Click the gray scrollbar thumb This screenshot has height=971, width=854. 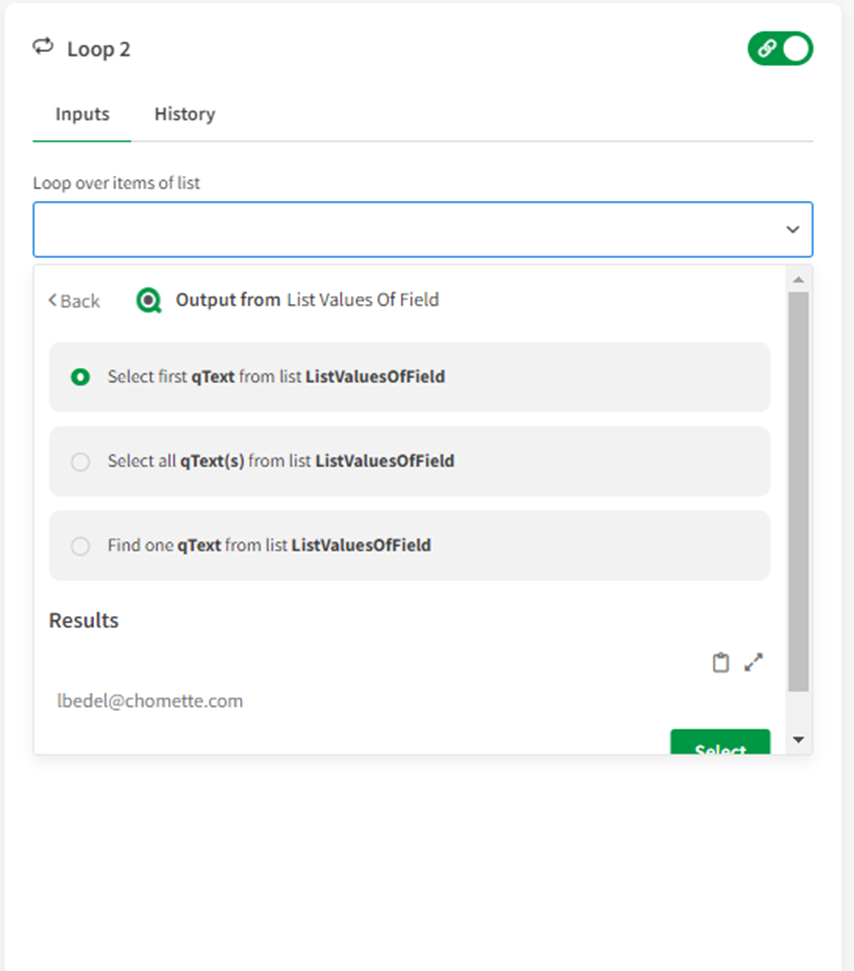click(x=798, y=490)
